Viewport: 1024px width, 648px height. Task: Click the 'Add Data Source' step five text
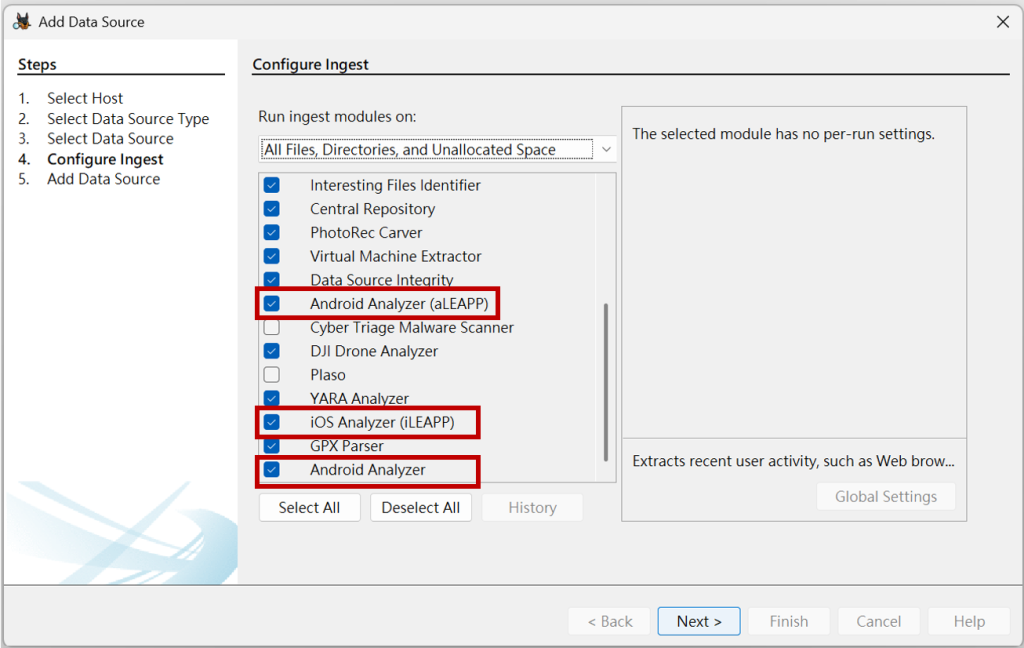(103, 179)
